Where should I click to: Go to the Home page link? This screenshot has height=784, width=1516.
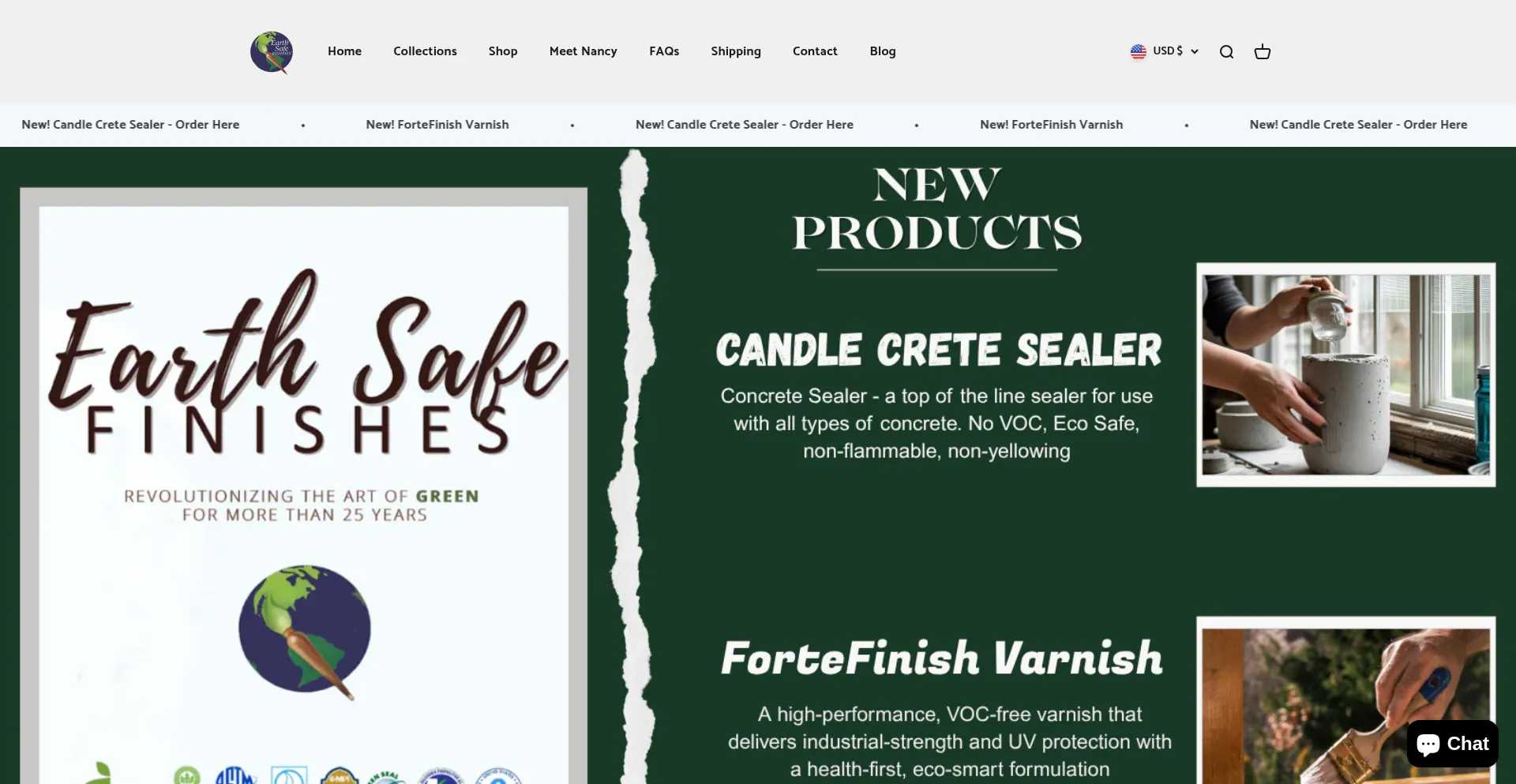coord(344,51)
